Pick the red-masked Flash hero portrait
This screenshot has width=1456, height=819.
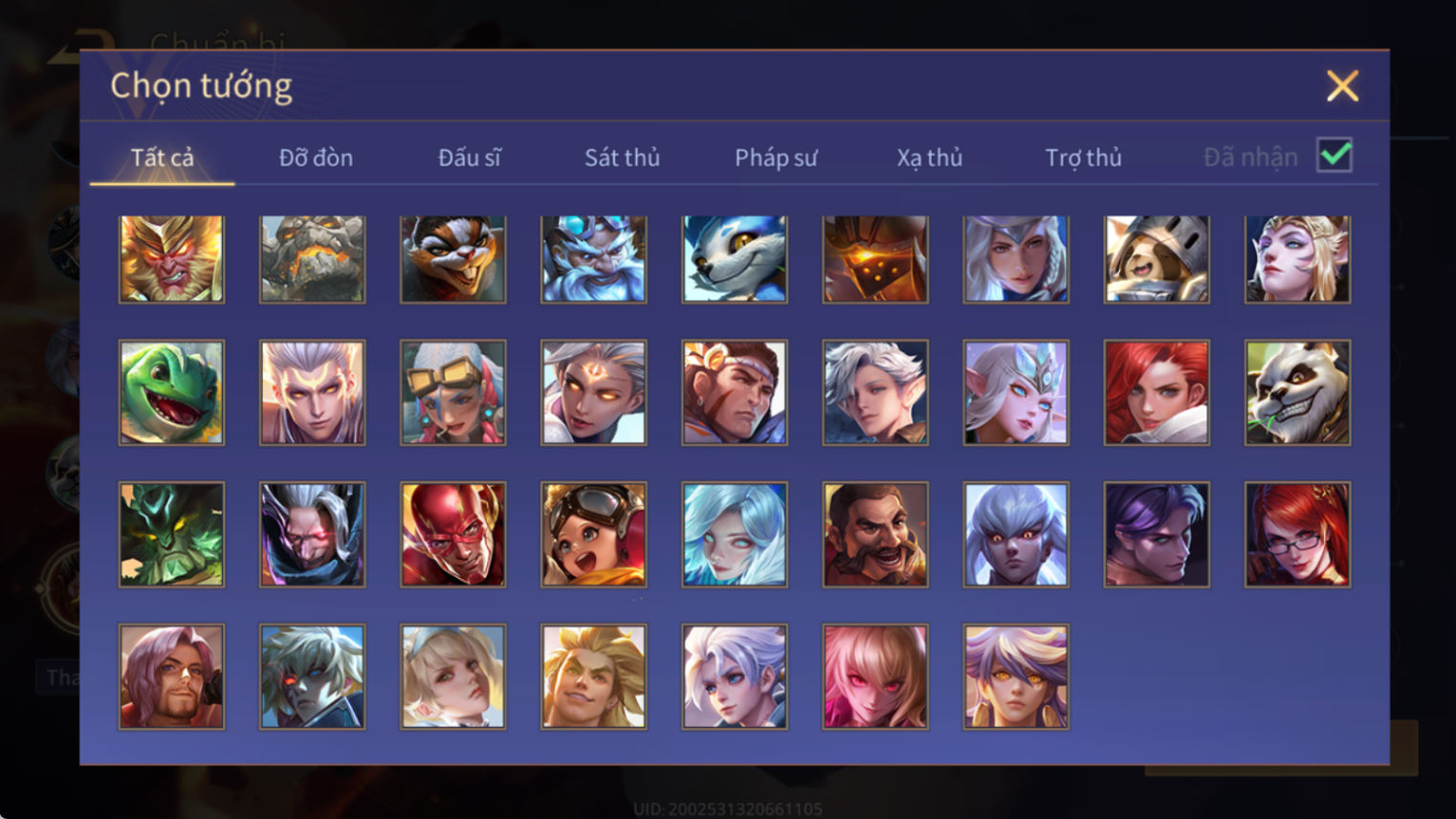[452, 534]
